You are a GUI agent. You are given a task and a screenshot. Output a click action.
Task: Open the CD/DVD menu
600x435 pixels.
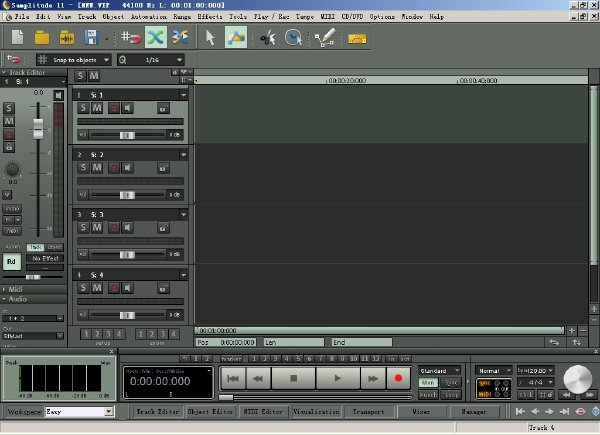352,16
